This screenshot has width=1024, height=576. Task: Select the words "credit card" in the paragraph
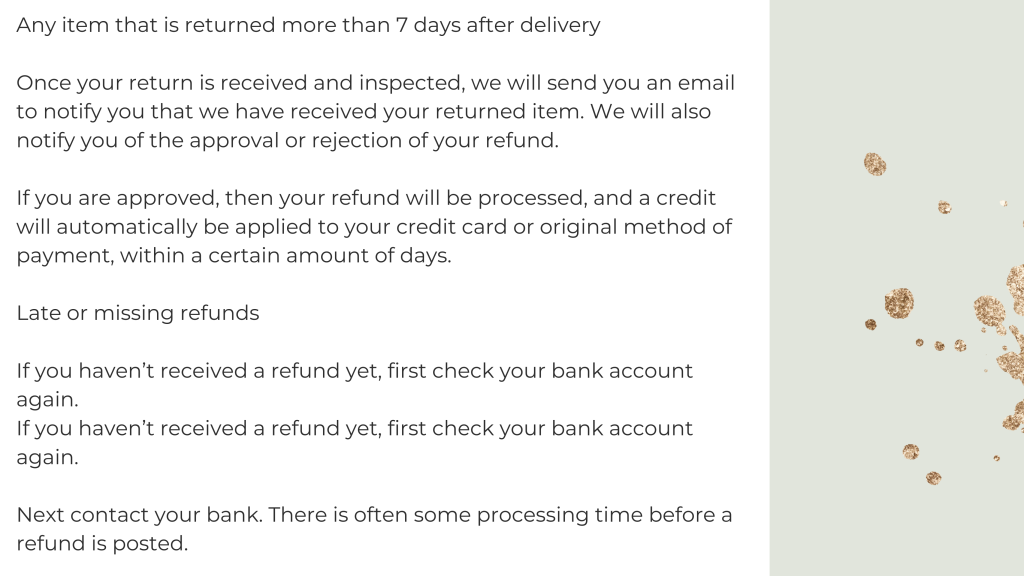[450, 227]
